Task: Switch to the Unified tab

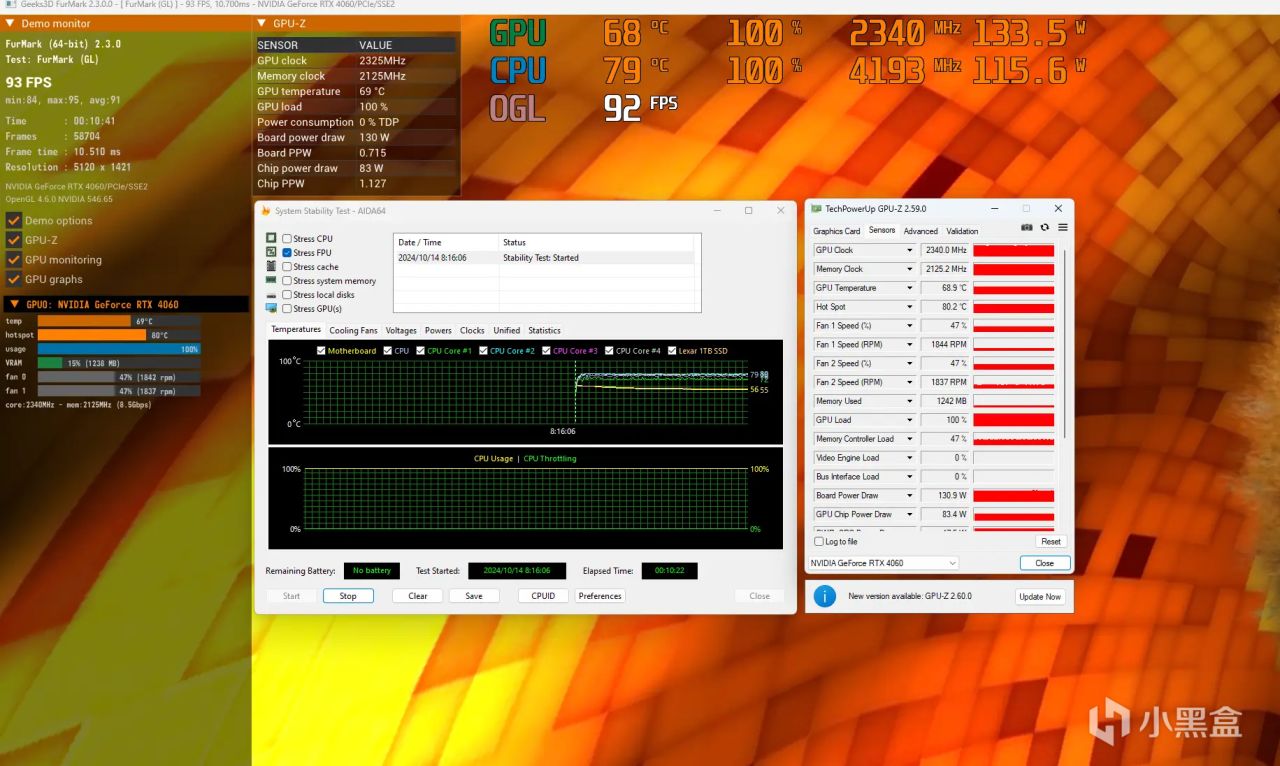Action: pyautogui.click(x=507, y=330)
